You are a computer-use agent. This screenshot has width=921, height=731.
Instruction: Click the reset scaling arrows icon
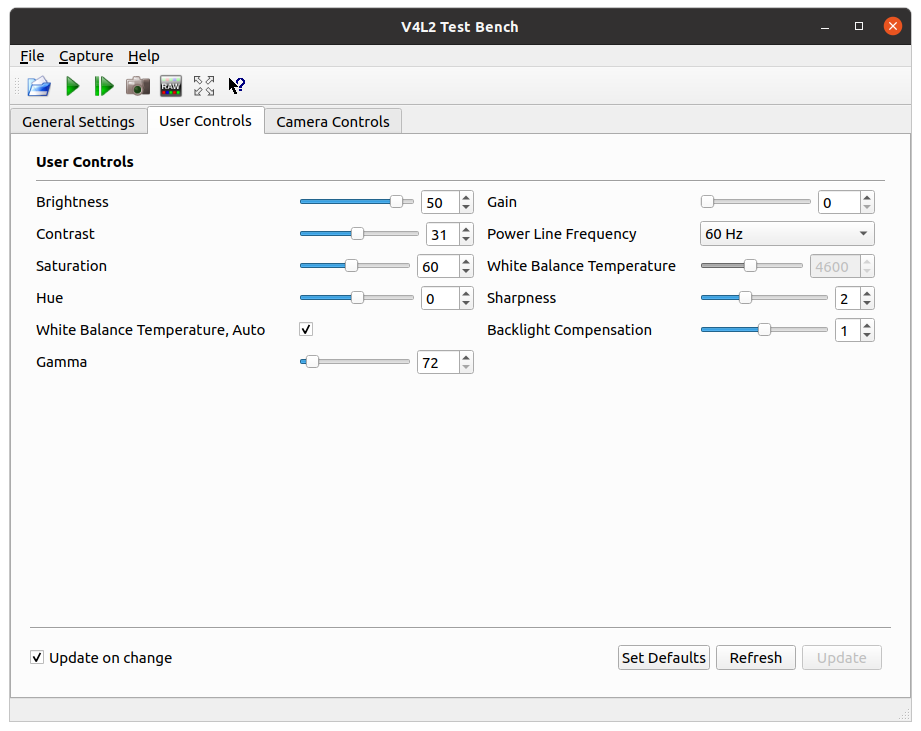pos(204,86)
